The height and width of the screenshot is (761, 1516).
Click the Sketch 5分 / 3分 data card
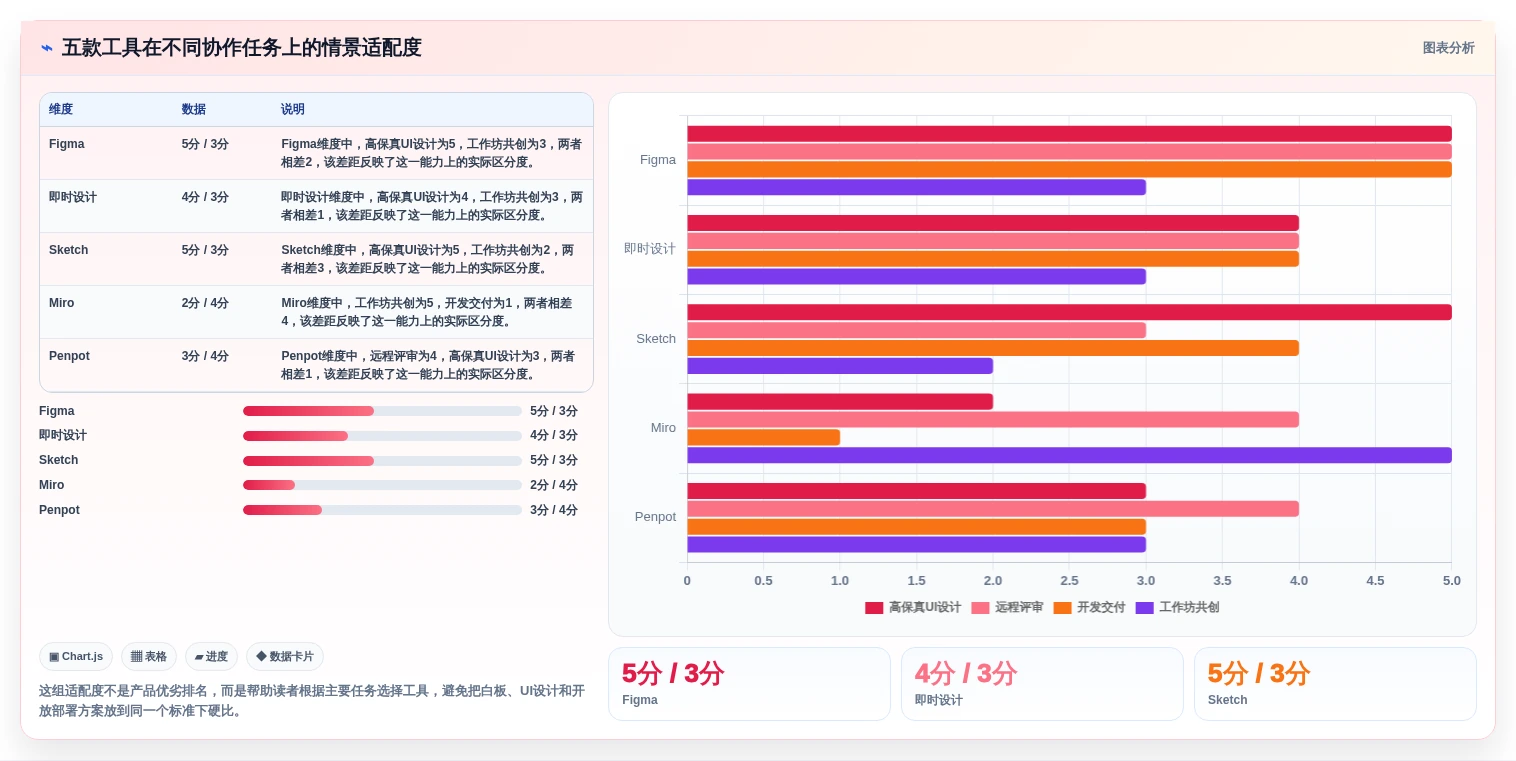click(x=1335, y=684)
